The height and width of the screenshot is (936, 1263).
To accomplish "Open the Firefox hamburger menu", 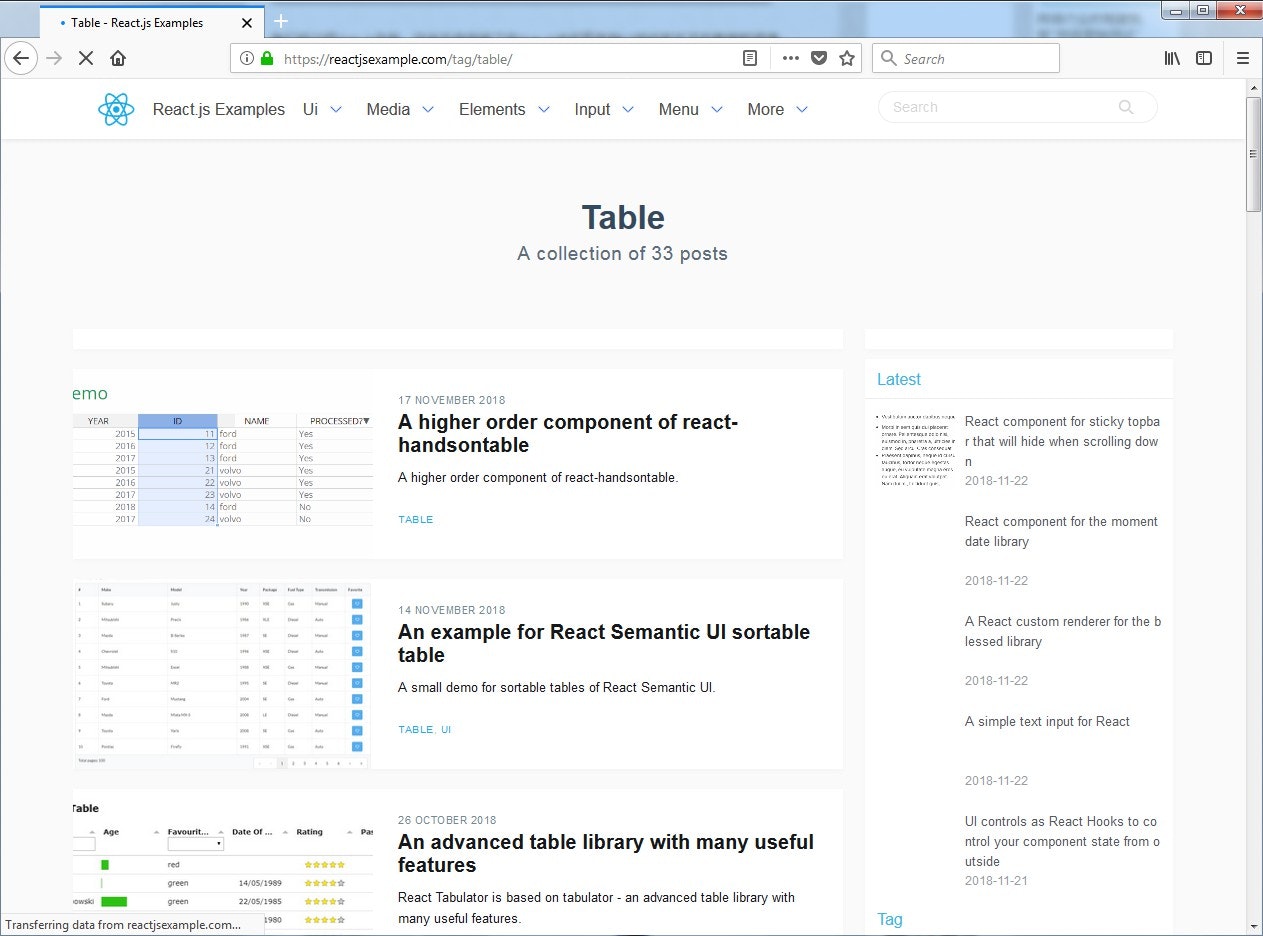I will click(1243, 58).
